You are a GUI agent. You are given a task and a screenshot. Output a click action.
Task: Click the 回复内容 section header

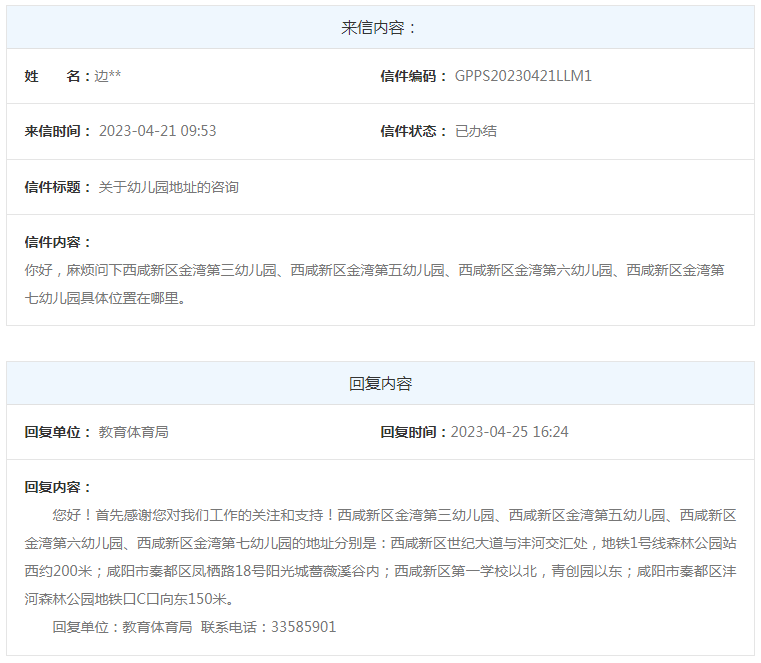pos(380,383)
